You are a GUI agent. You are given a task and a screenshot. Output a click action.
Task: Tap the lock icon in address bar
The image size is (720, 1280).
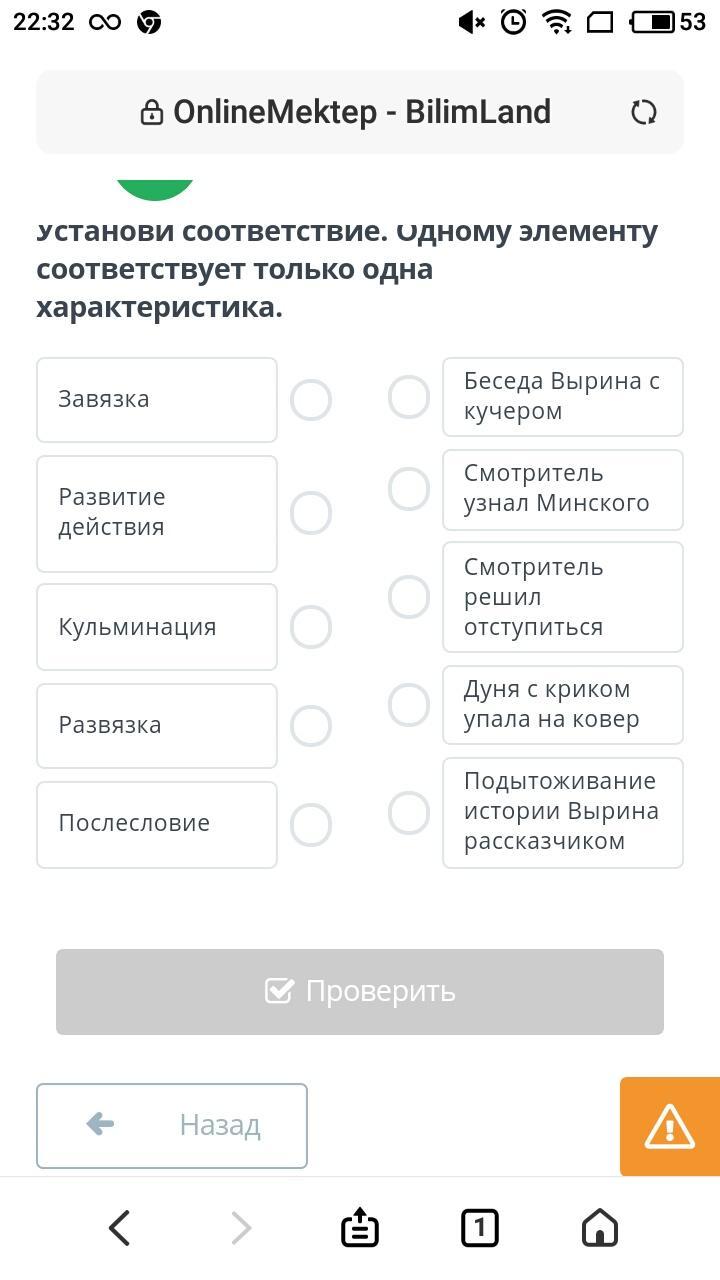152,112
